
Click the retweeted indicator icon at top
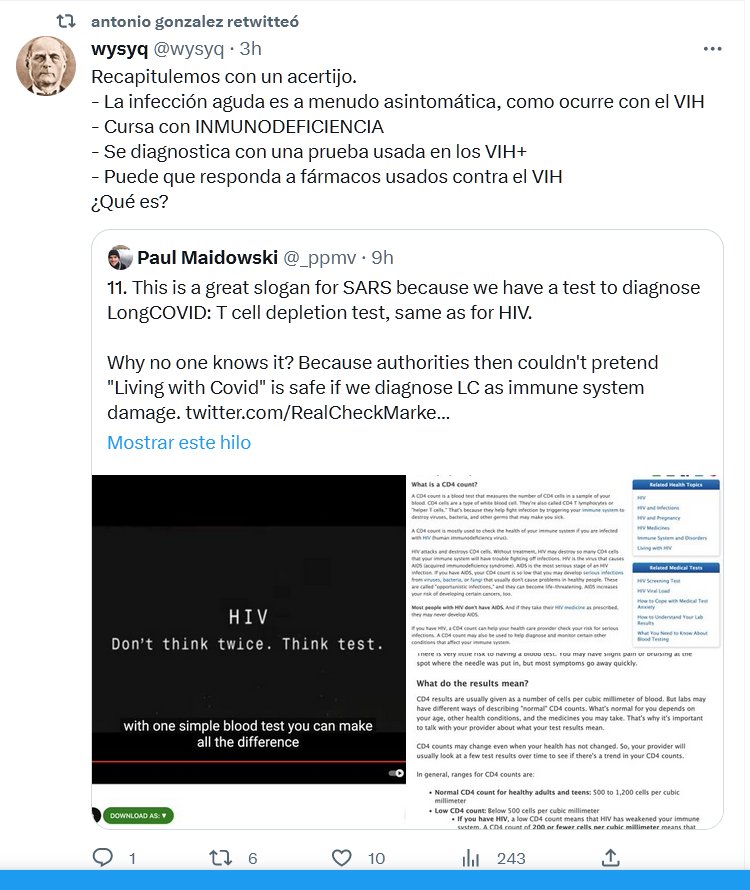[x=63, y=21]
